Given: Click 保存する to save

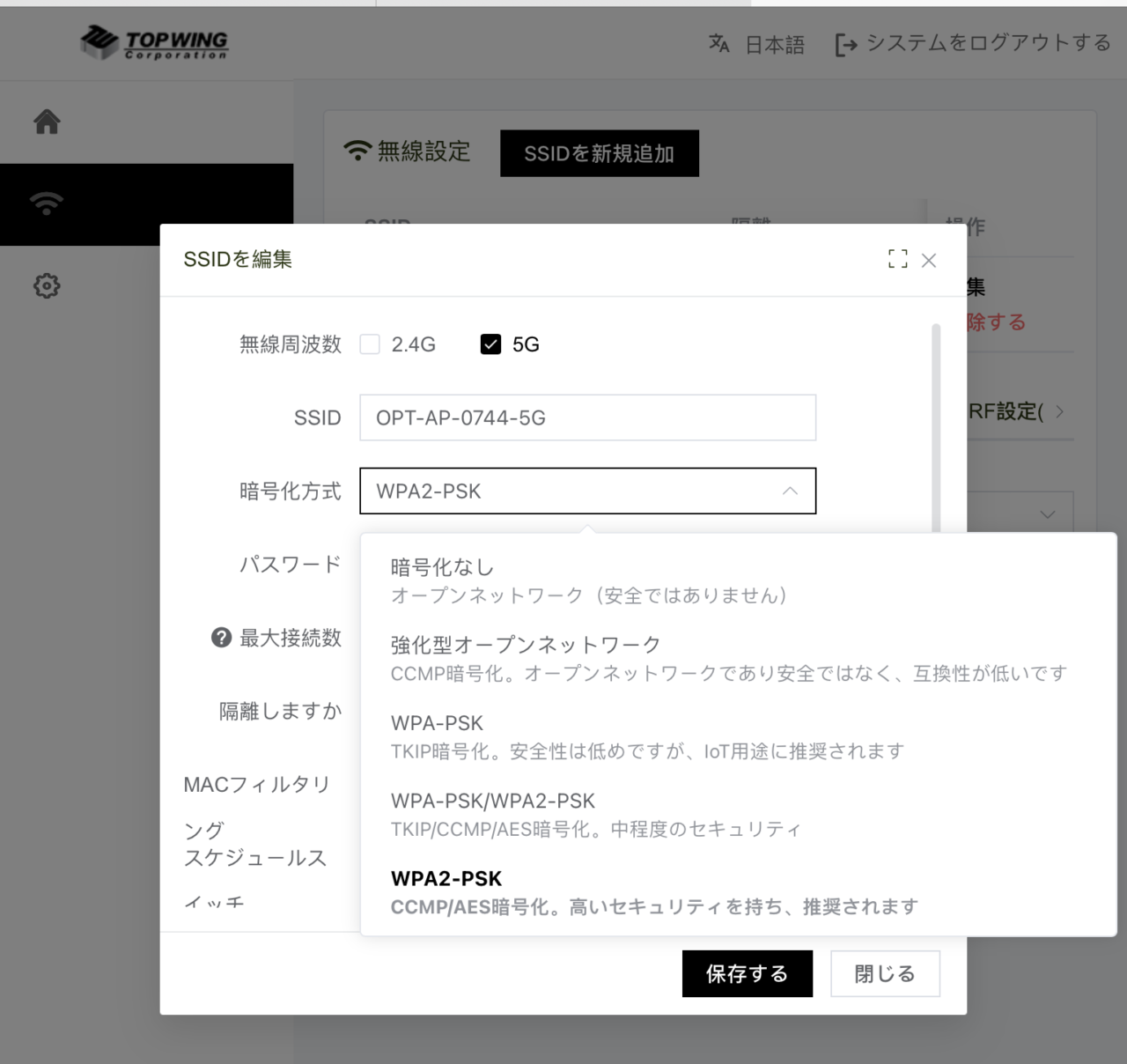Looking at the screenshot, I should [748, 973].
